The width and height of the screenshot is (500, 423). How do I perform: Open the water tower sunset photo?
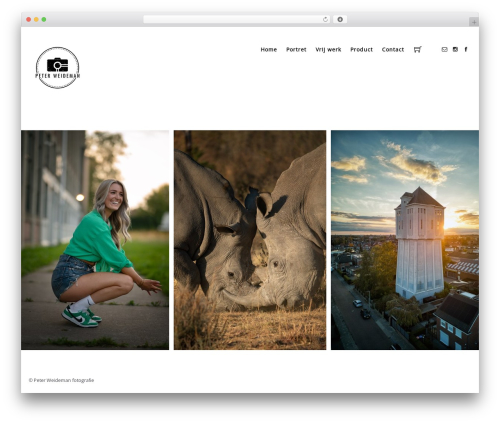pos(405,240)
